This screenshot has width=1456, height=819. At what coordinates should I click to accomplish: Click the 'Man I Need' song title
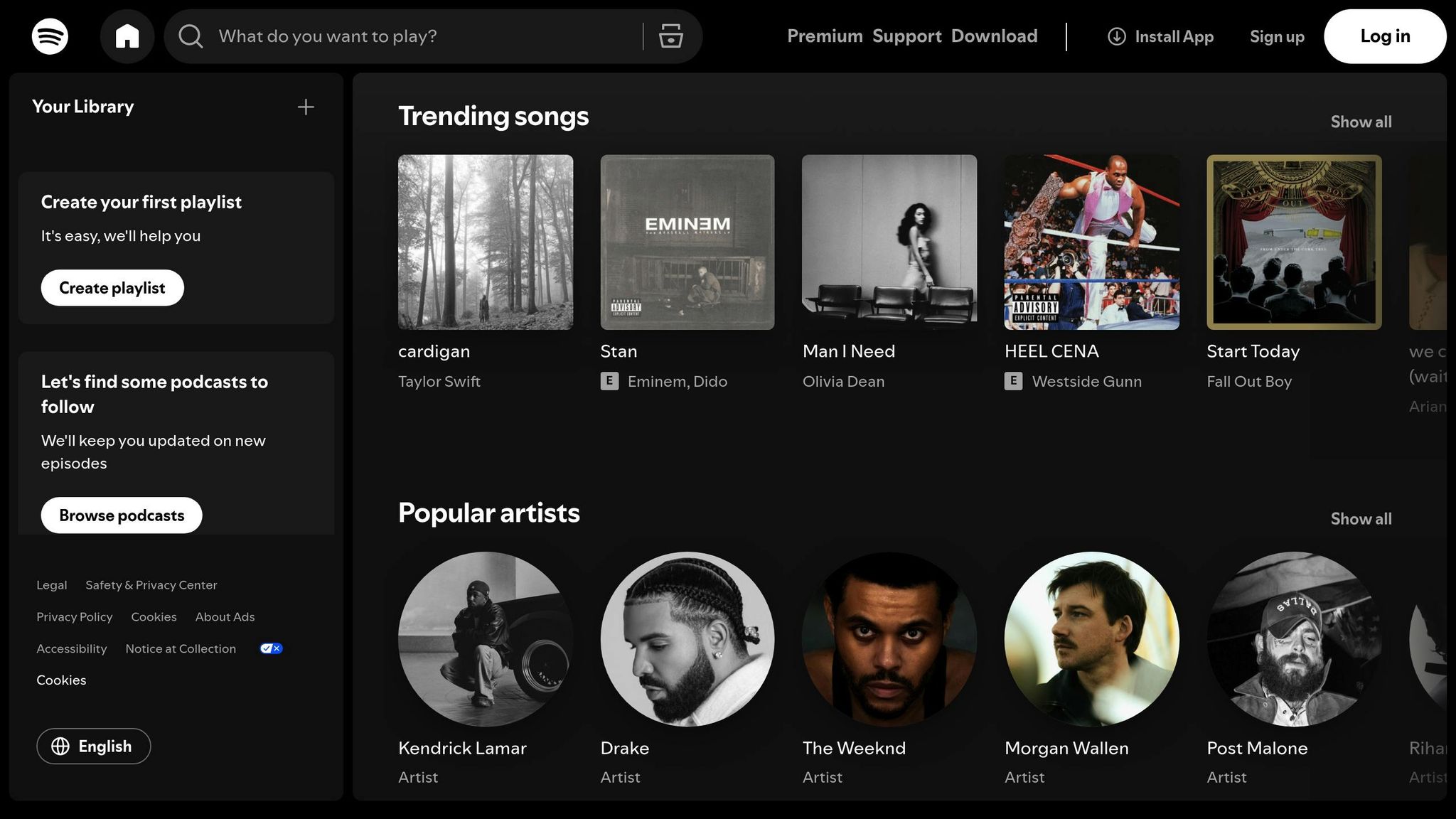pos(849,351)
